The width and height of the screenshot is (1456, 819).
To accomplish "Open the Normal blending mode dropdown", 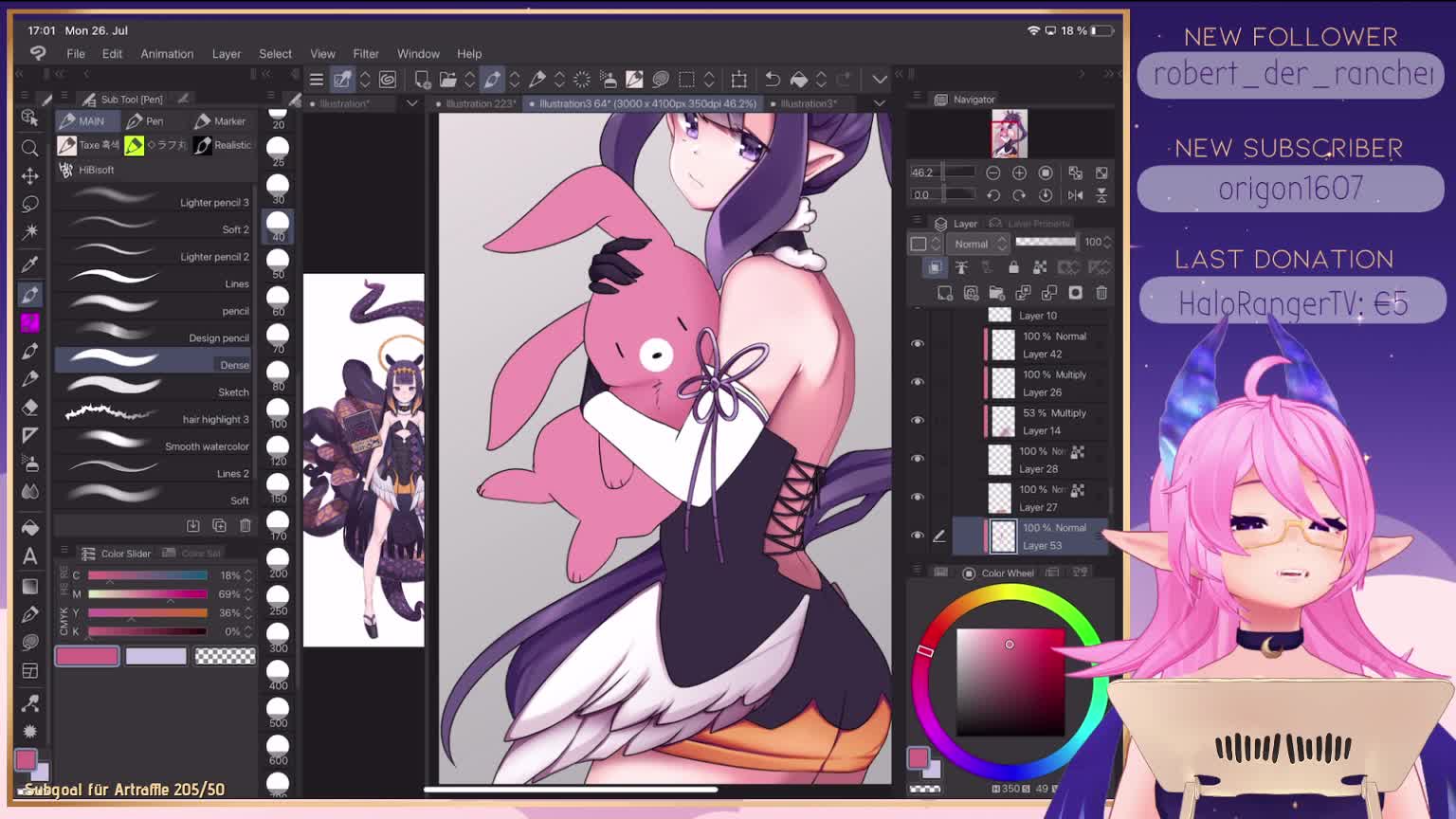I will tap(980, 244).
